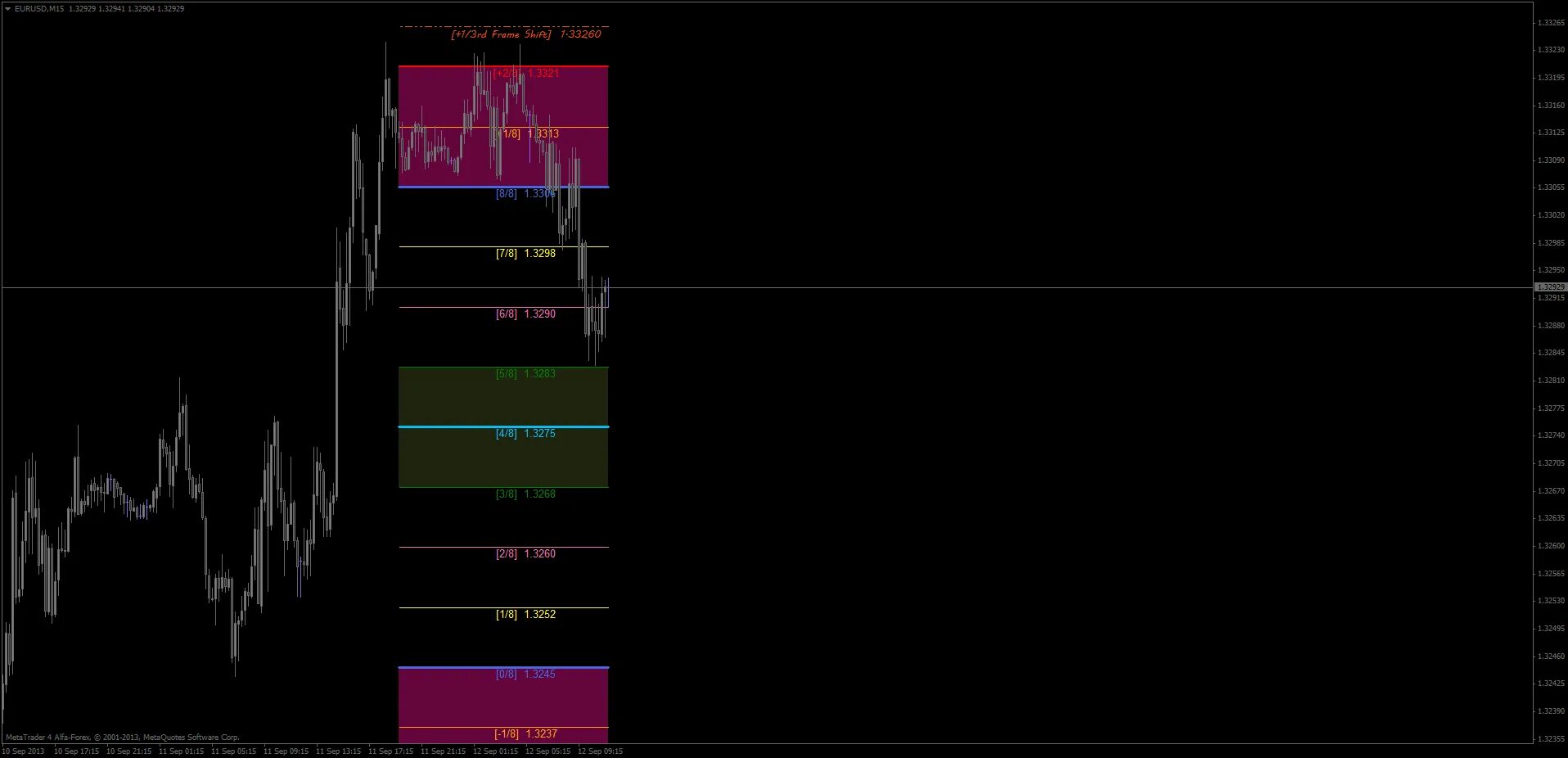Click the 10 Sep 17:15 time label
This screenshot has height=758, width=1568.
76,751
